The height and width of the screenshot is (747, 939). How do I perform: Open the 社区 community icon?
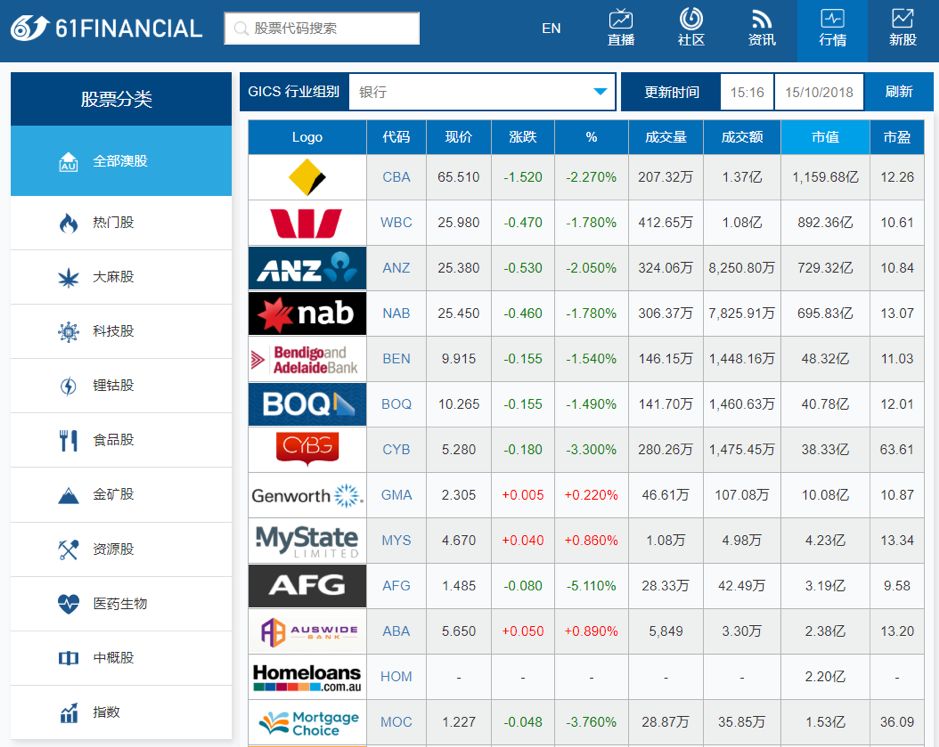pos(691,28)
